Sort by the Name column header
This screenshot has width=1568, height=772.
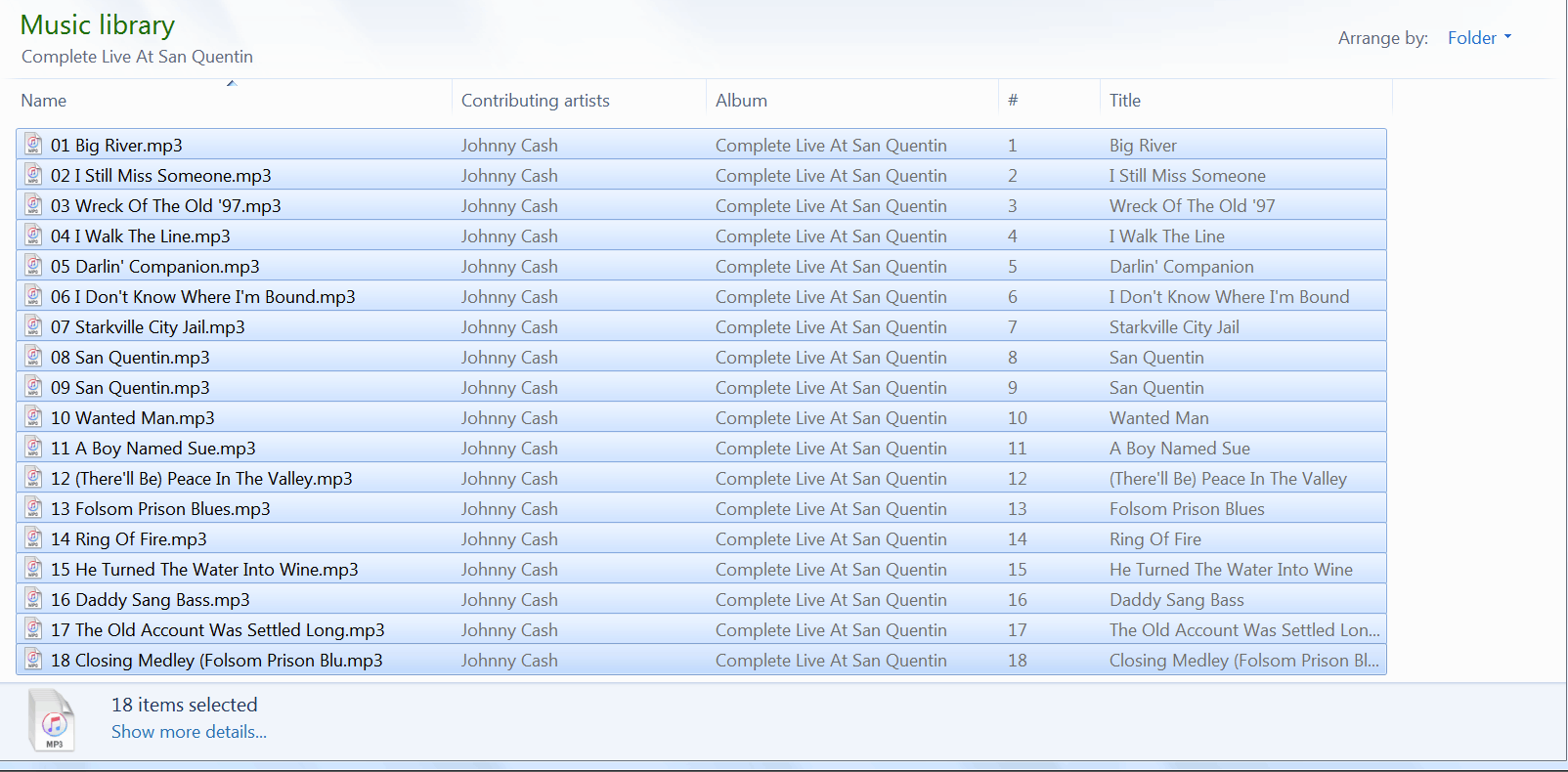pyautogui.click(x=44, y=101)
